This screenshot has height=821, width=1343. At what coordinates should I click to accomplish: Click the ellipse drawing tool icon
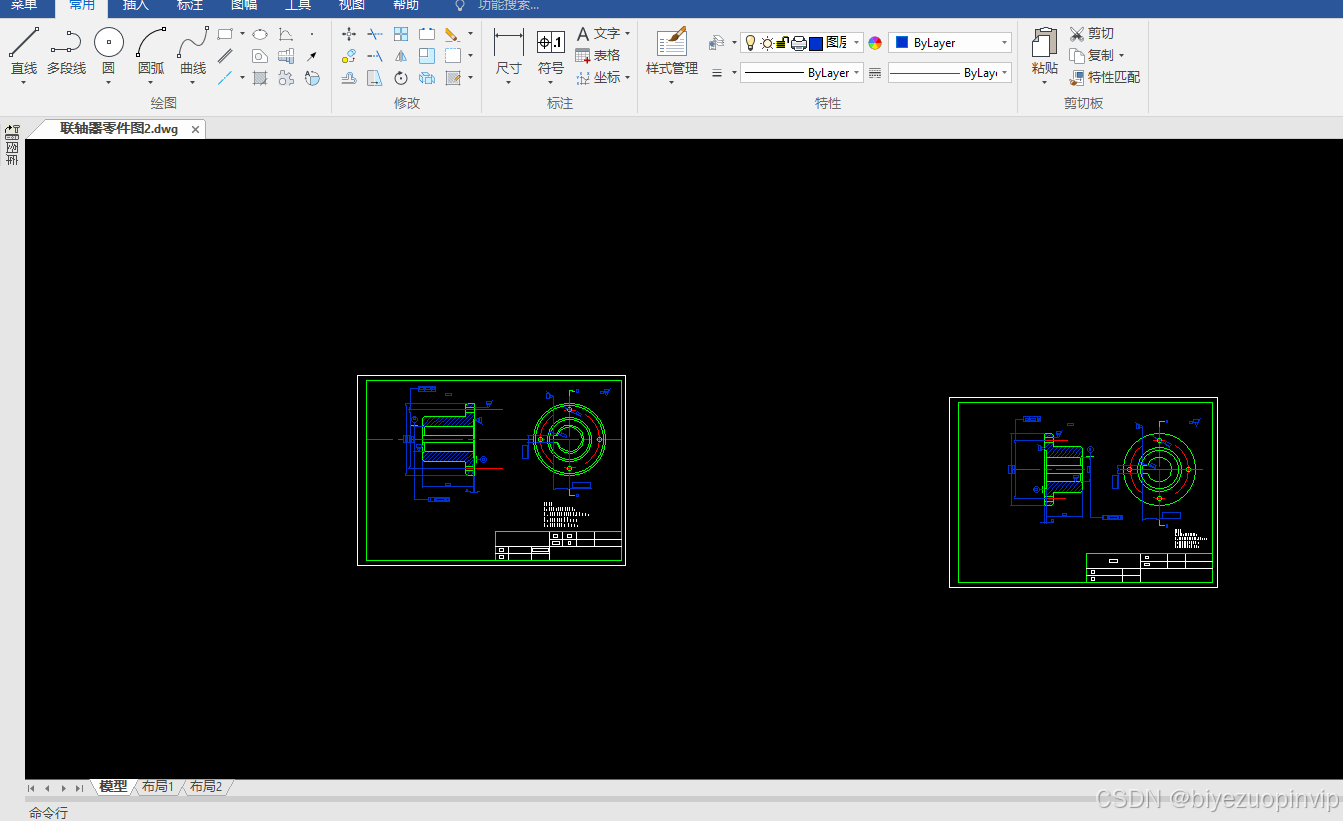[x=259, y=34]
